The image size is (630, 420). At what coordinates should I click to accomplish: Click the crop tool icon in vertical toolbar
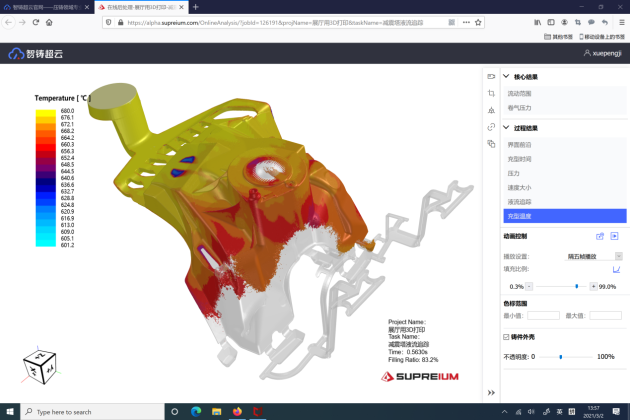point(491,93)
